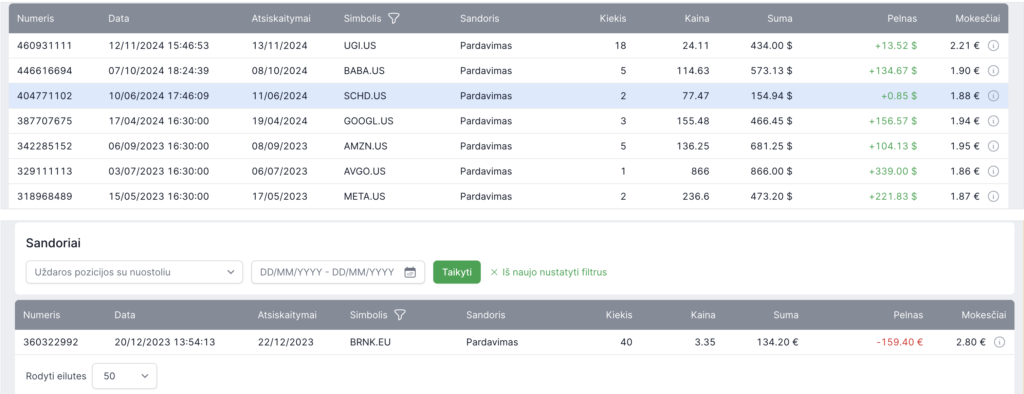Screen dimensions: 1024x394
Task: Click Simbolis filter icon in upper table
Action: pos(394,18)
